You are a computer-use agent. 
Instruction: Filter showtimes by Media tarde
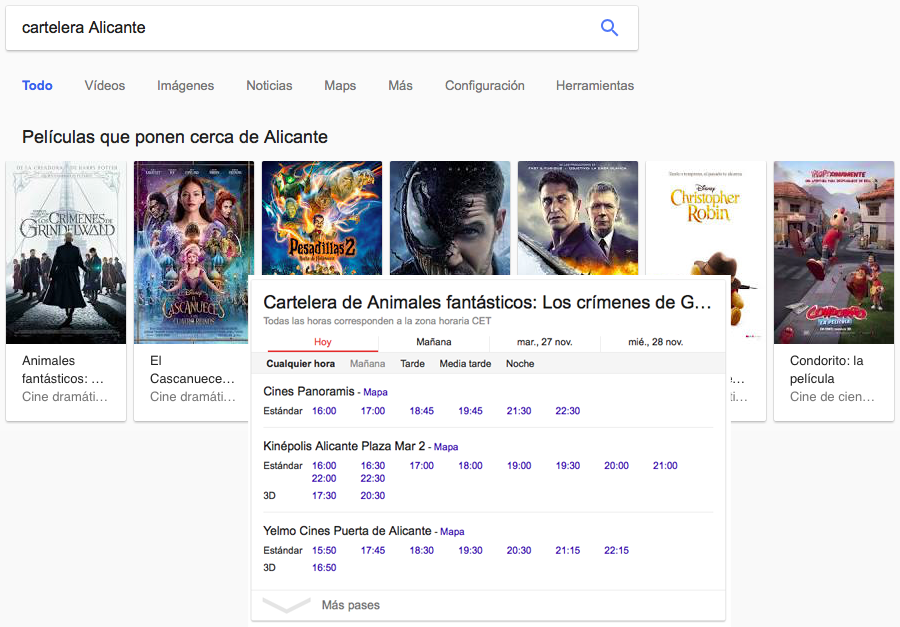[465, 364]
